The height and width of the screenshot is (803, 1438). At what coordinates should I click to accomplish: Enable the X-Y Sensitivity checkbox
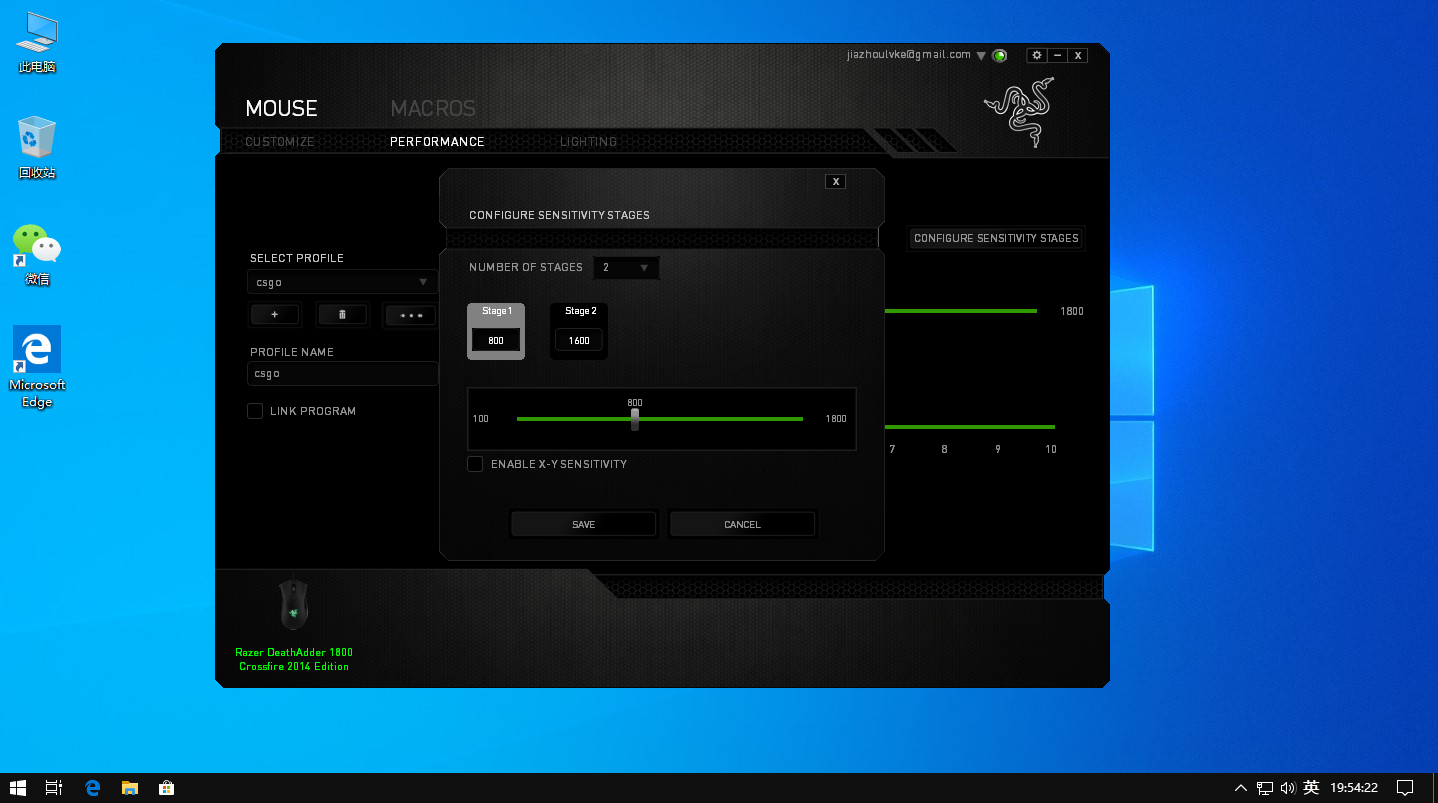[475, 464]
